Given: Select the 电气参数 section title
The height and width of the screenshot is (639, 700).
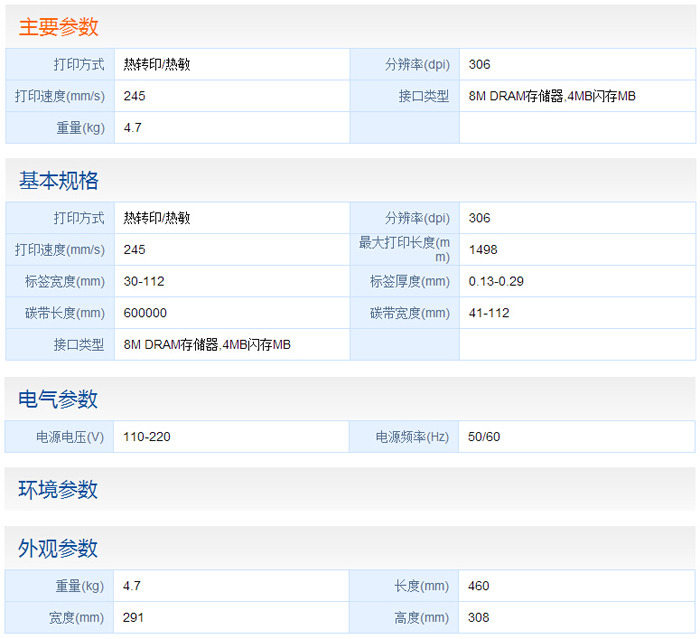Looking at the screenshot, I should [x=59, y=399].
